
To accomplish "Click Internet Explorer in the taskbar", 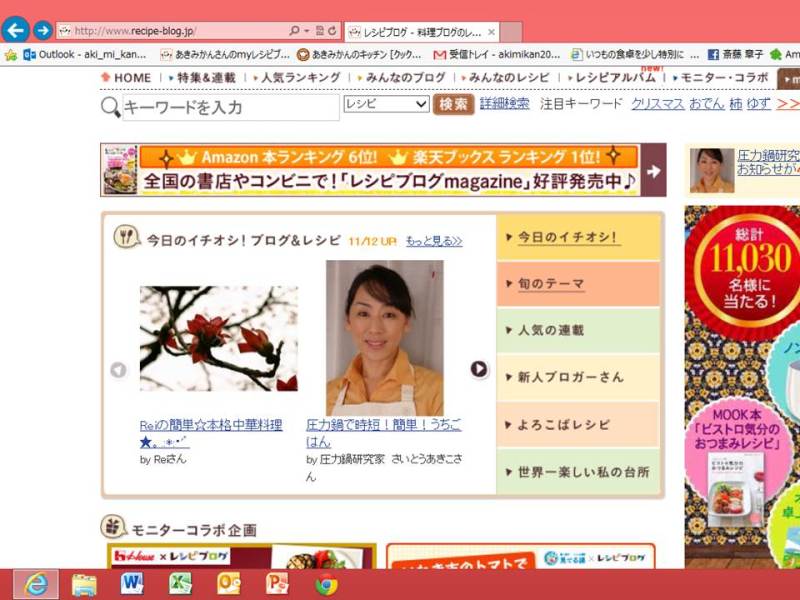I will point(36,585).
